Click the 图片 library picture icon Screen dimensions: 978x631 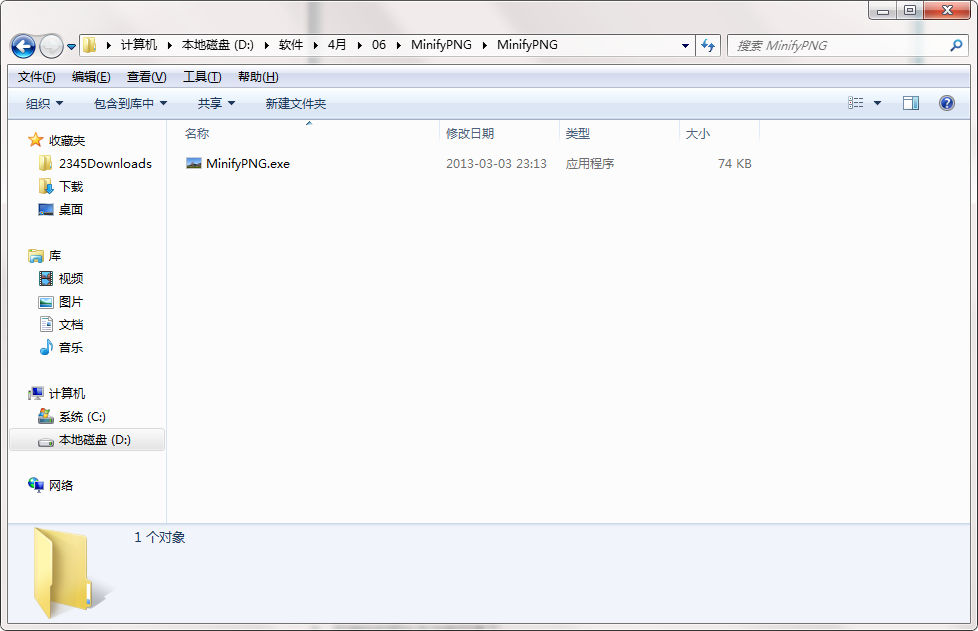(46, 302)
